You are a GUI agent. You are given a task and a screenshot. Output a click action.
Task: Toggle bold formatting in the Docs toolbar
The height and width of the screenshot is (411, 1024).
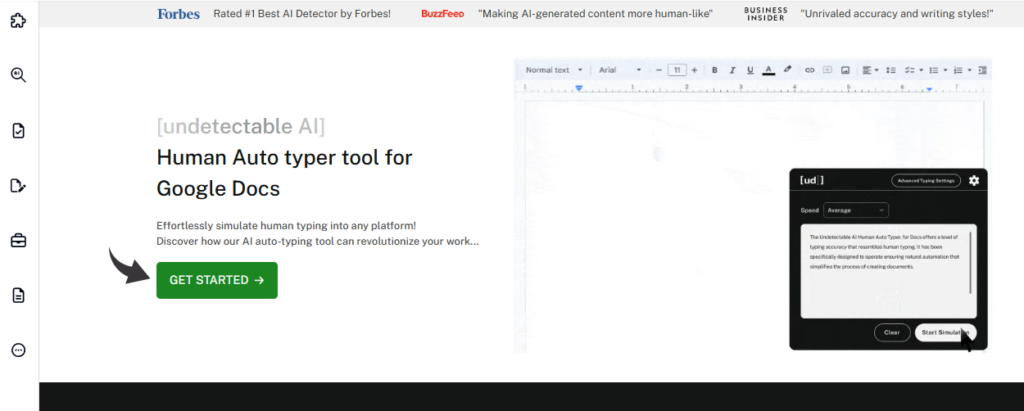pyautogui.click(x=715, y=70)
